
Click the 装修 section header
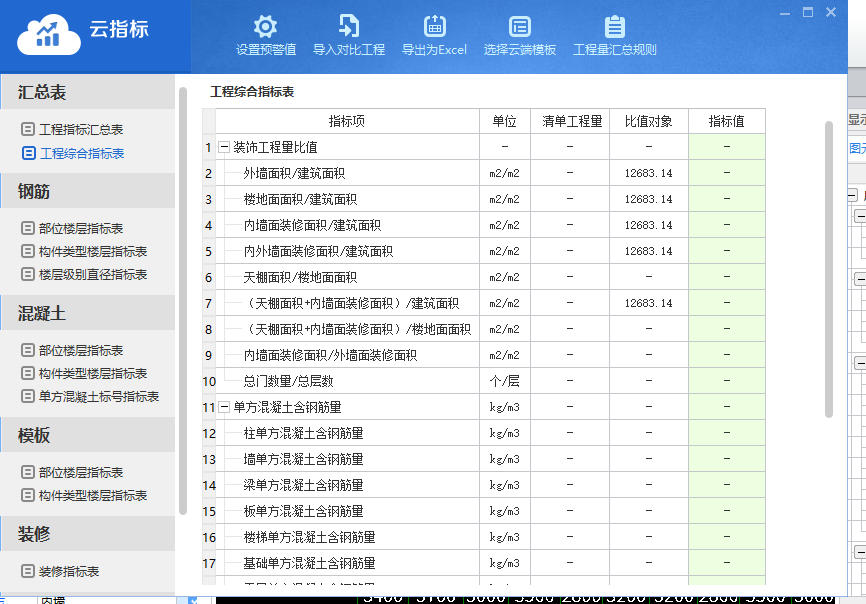click(88, 534)
